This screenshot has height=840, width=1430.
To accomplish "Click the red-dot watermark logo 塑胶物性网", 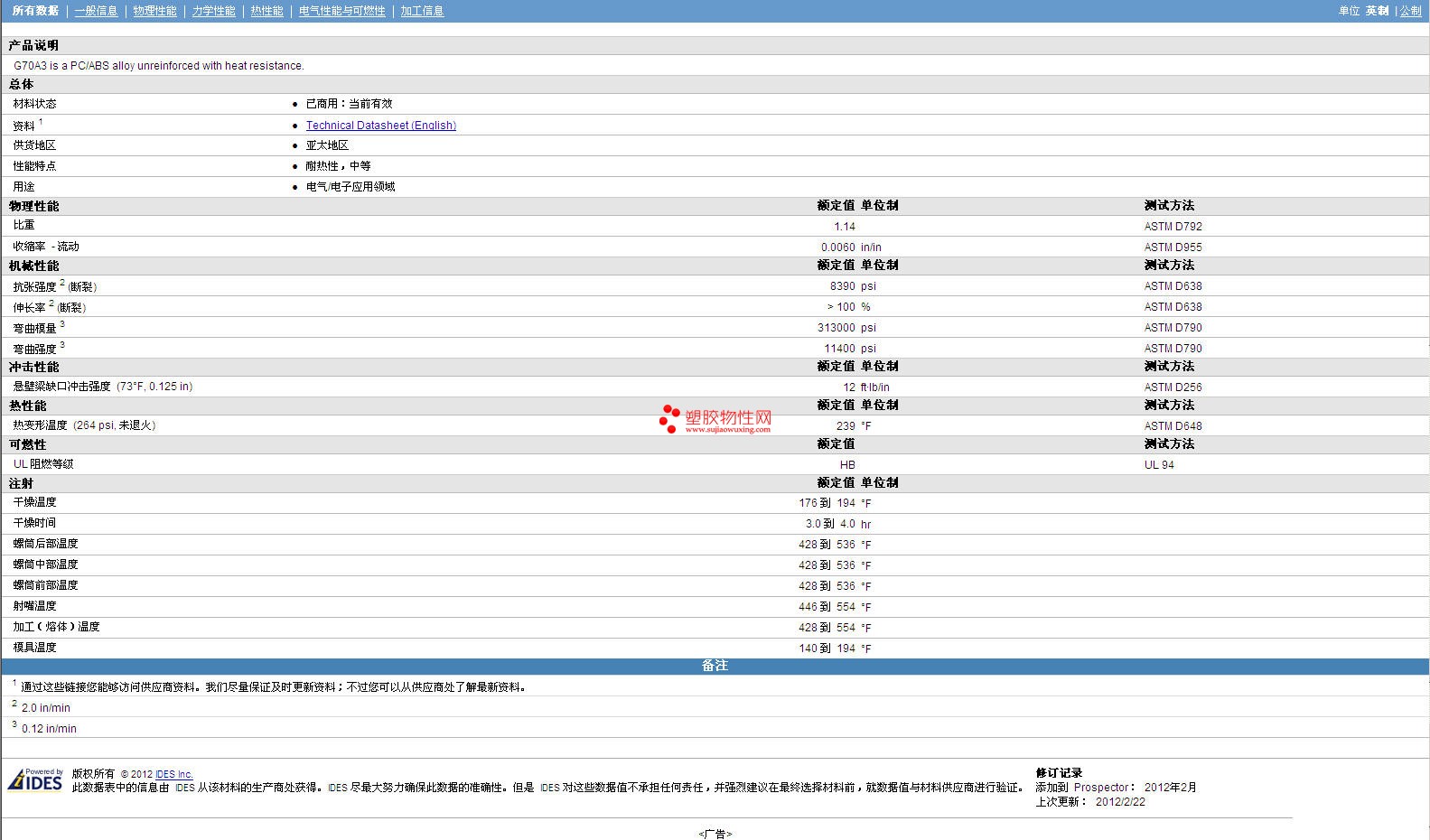I will click(715, 419).
